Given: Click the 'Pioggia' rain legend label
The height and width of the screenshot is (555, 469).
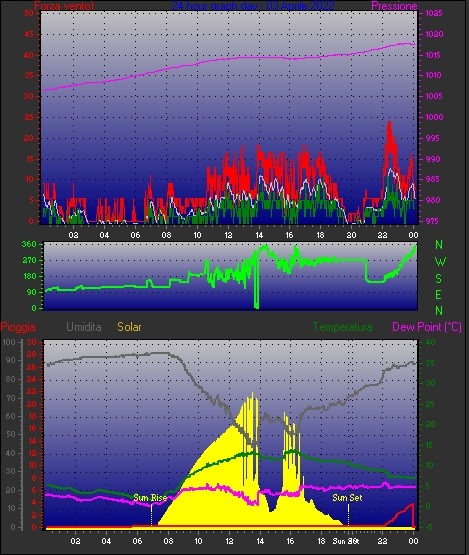Looking at the screenshot, I should [18, 327].
